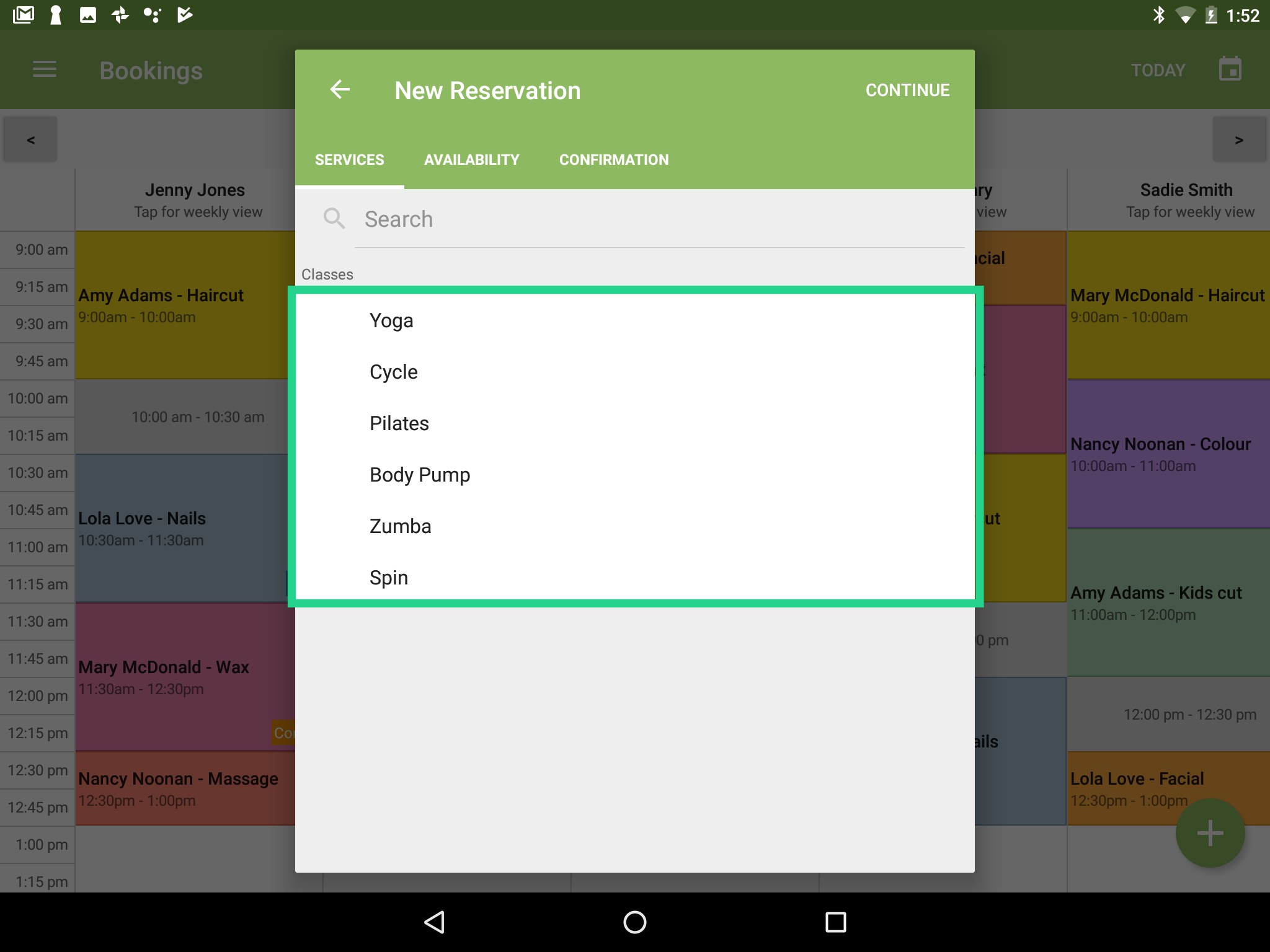
Task: Tap the back arrow on New Reservation
Action: tap(340, 90)
